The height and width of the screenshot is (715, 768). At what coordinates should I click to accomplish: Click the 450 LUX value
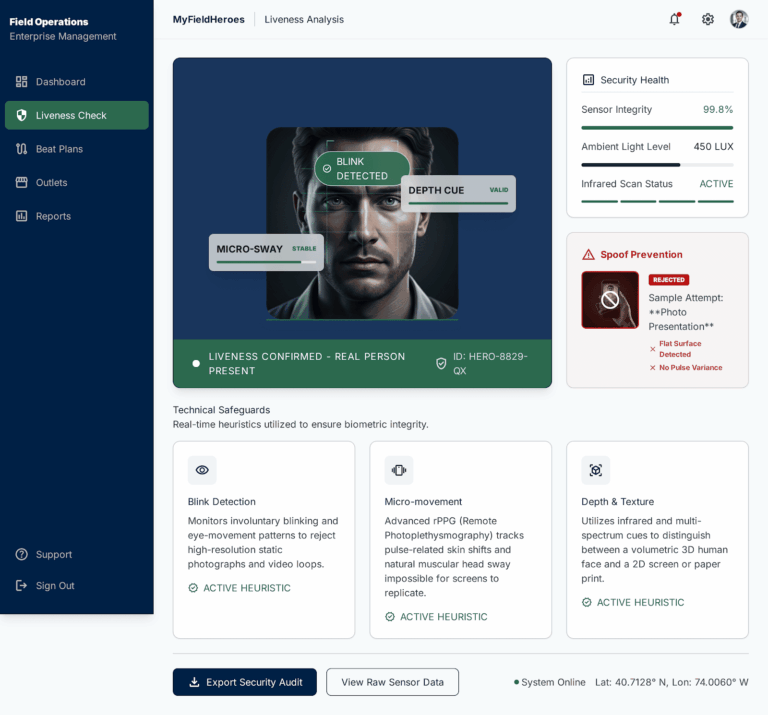713,146
